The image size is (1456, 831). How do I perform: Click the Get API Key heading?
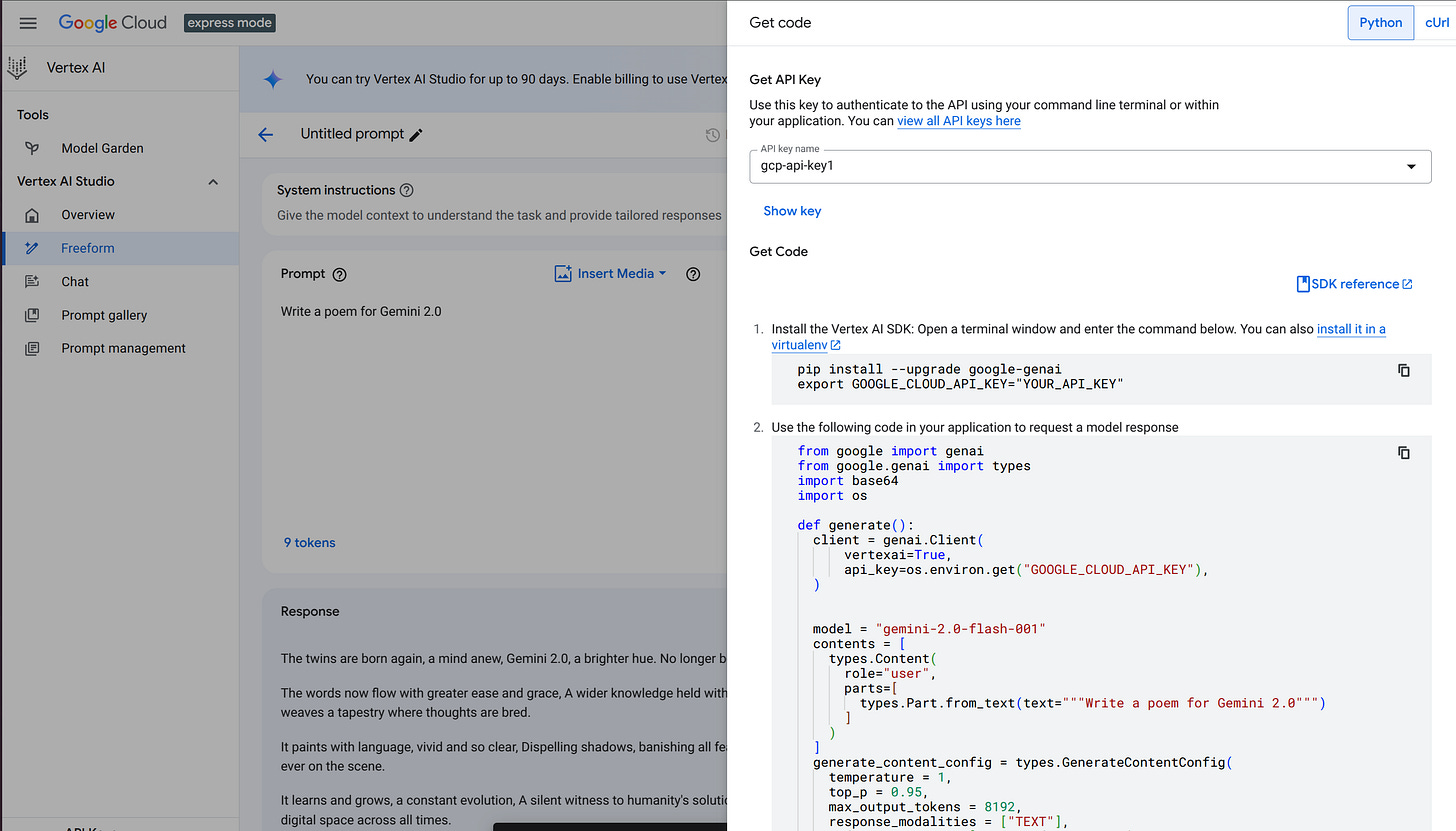pos(785,80)
